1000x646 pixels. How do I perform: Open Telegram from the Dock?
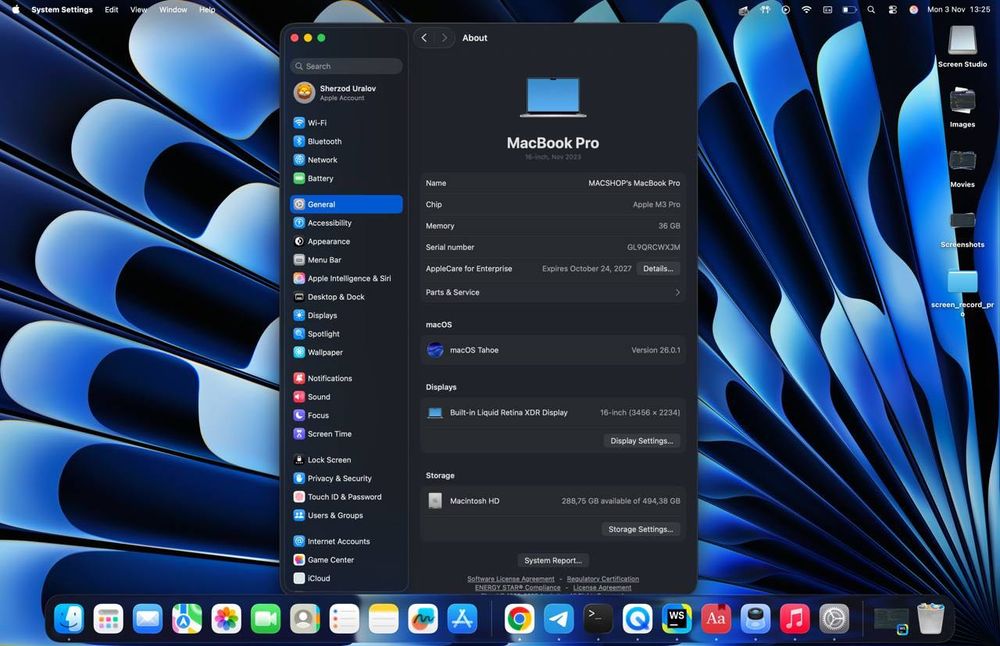tap(559, 619)
